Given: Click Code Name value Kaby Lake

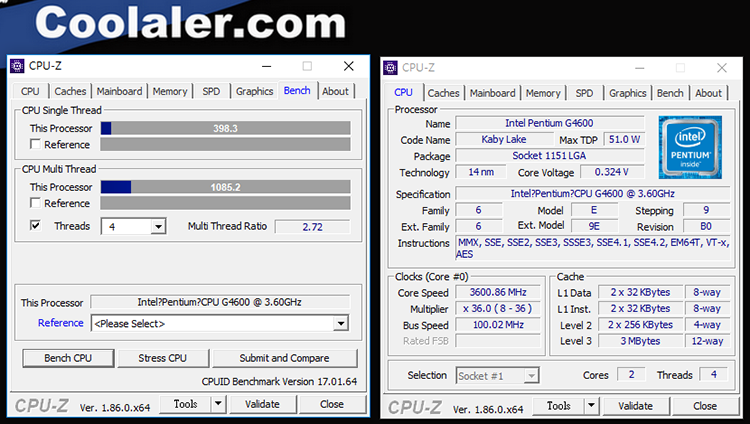Looking at the screenshot, I should [504, 139].
